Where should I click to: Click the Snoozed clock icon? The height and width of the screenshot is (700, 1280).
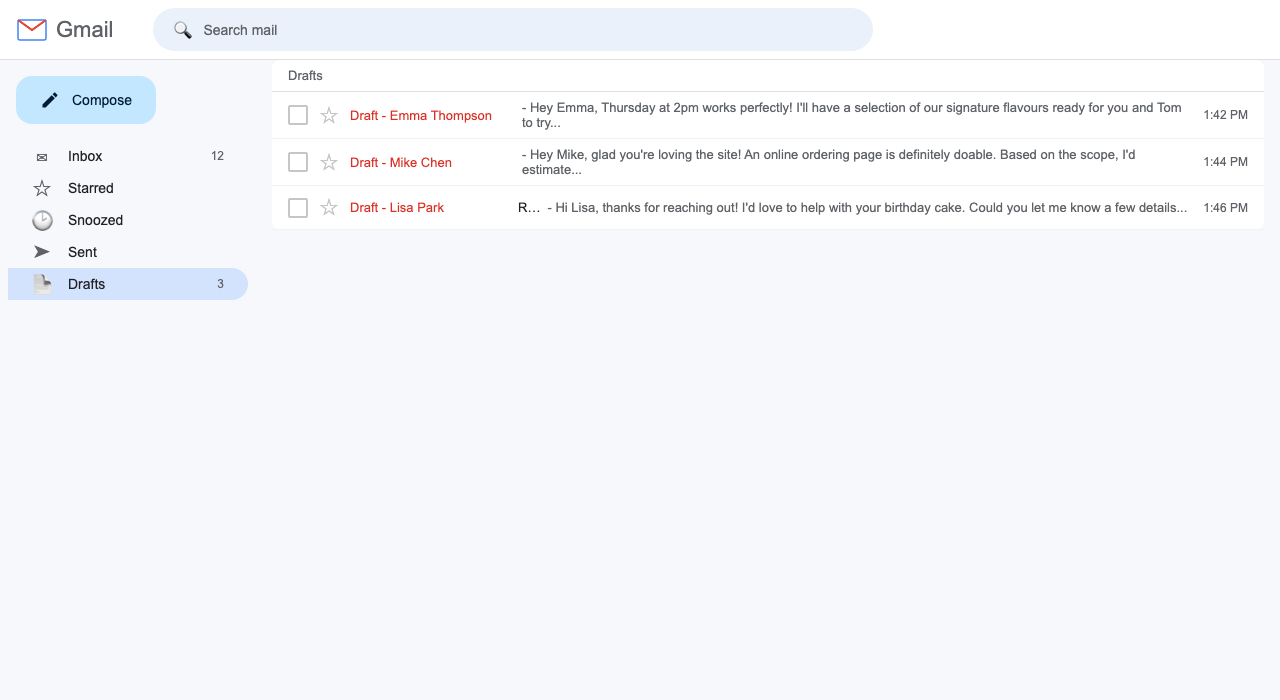pos(42,220)
